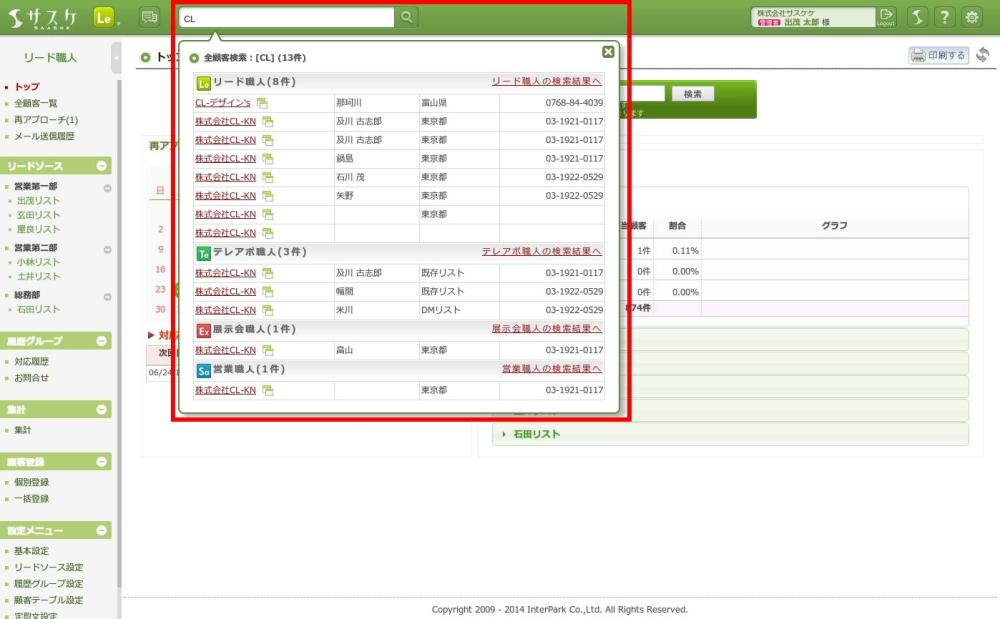This screenshot has height=619, width=1000.
Task: Collapse the リードソース sidebar section
Action: click(x=102, y=166)
